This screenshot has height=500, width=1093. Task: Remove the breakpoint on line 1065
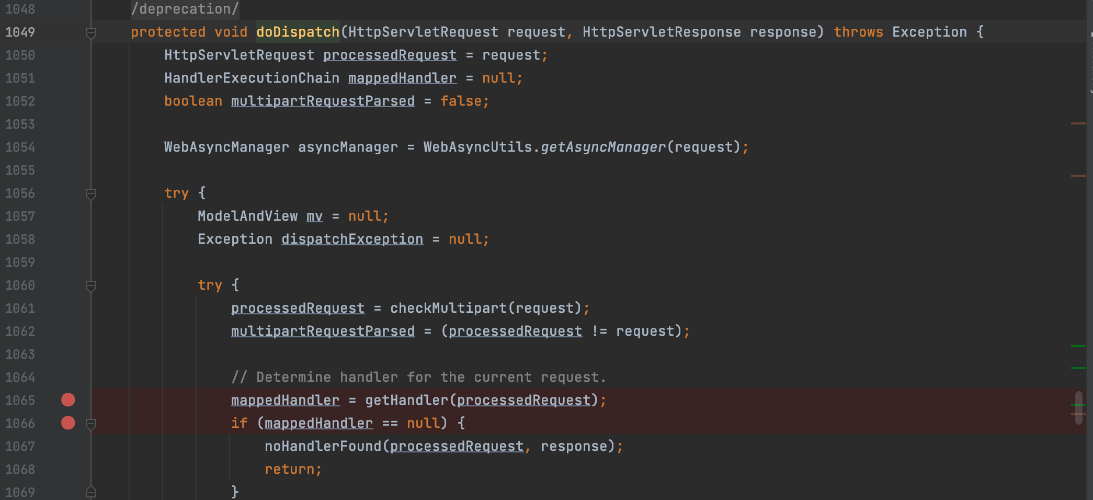(68, 400)
